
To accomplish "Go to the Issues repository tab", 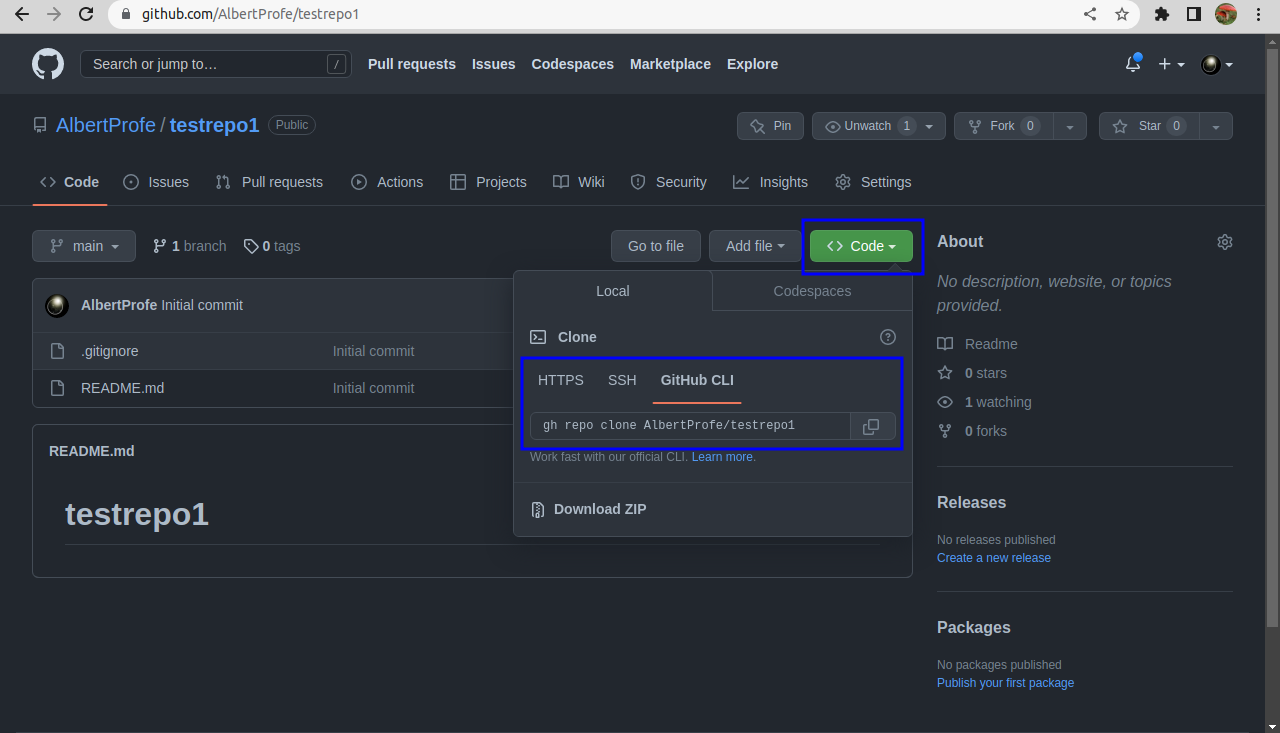I will coord(156,182).
